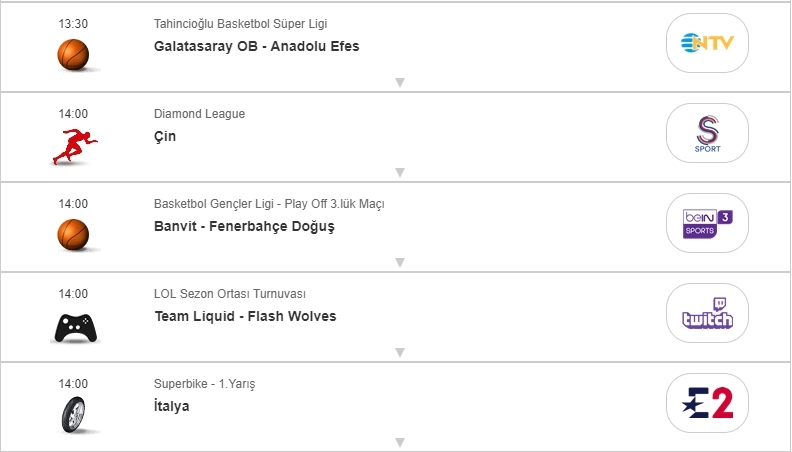Click the basketball icon beside Banvit match
This screenshot has height=452, width=792.
pos(73,234)
